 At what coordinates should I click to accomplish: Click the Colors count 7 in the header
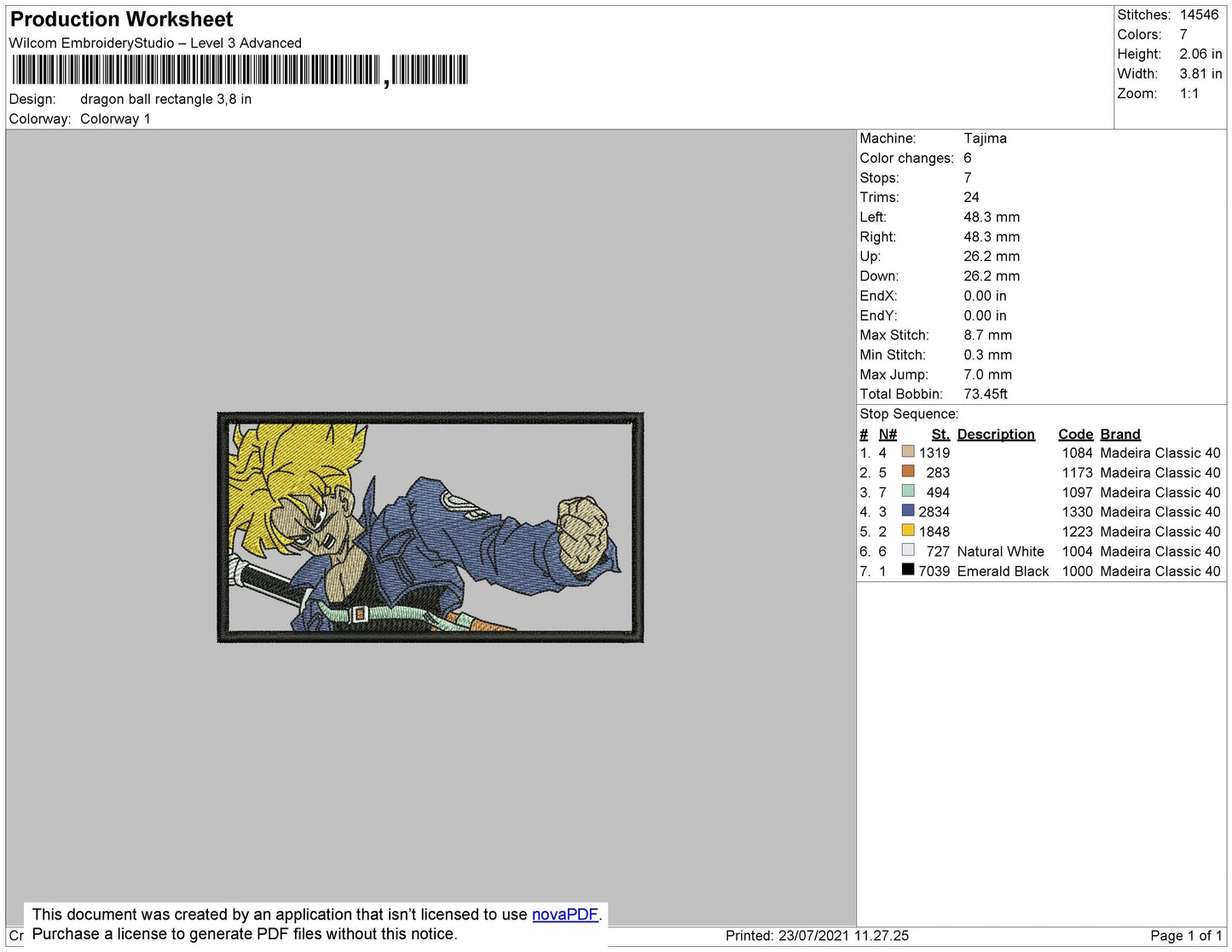tap(1183, 34)
